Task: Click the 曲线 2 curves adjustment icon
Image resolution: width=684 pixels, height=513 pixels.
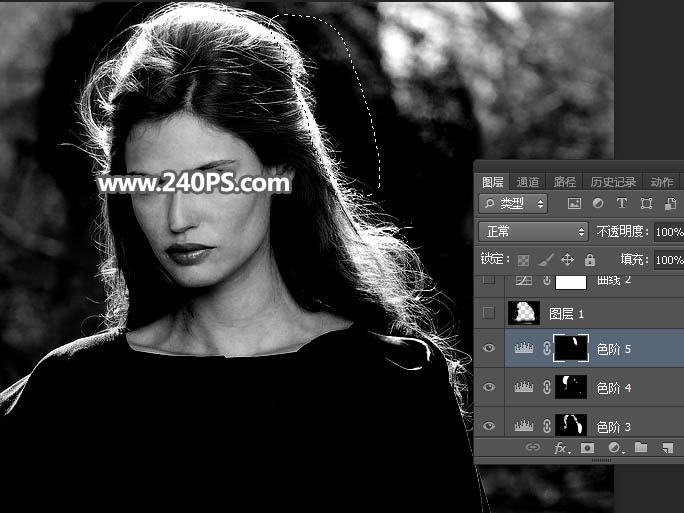Action: point(523,280)
